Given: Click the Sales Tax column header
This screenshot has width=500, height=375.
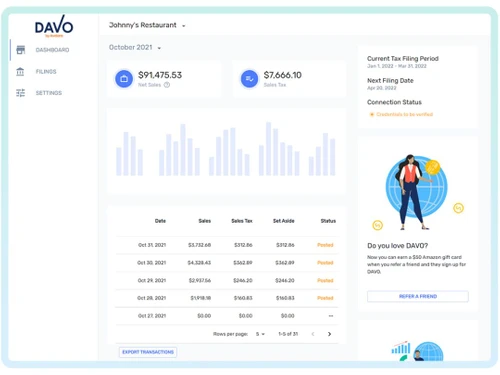Looking at the screenshot, I should (x=242, y=221).
